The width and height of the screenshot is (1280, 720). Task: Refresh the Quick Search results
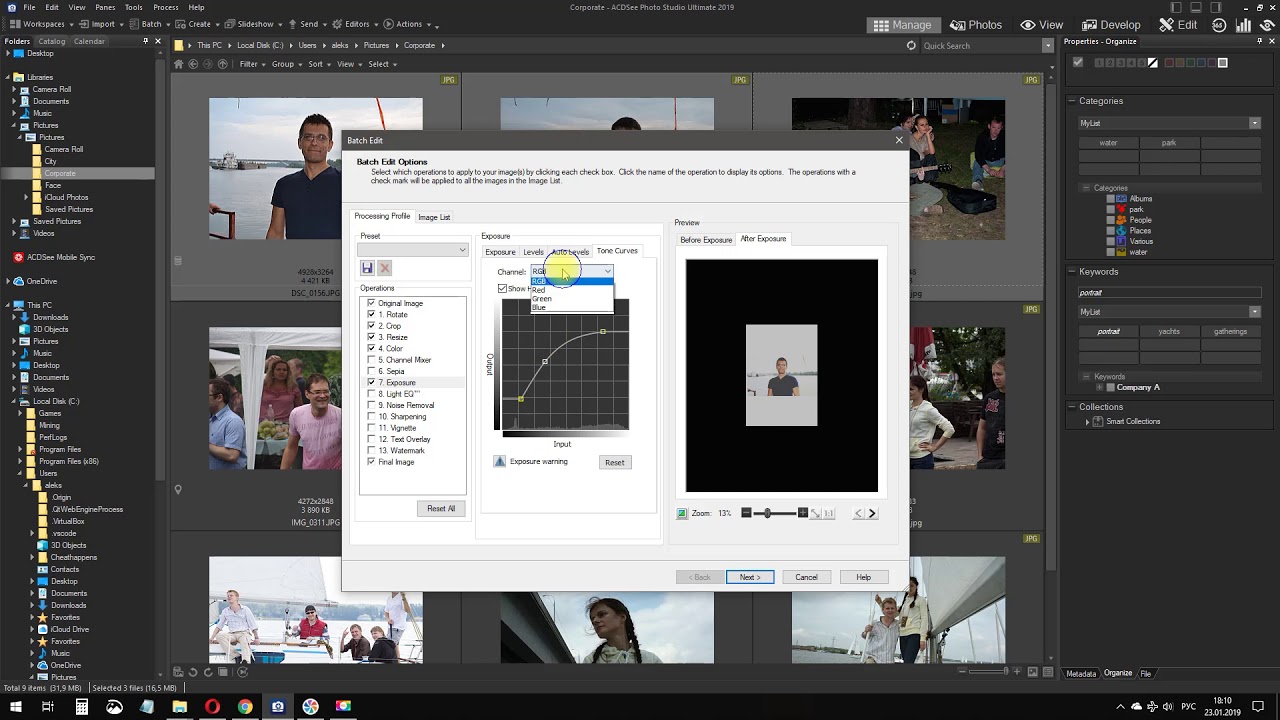pos(911,45)
